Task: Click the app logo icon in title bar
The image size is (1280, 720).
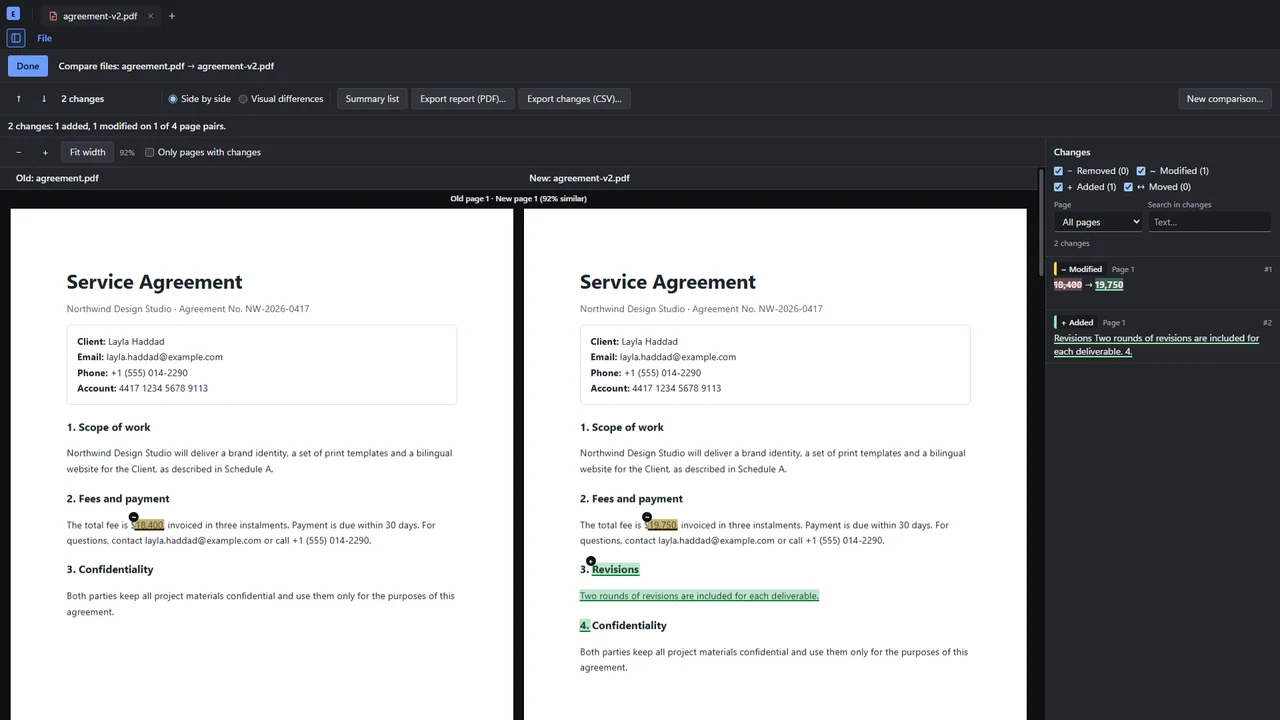Action: 13,14
